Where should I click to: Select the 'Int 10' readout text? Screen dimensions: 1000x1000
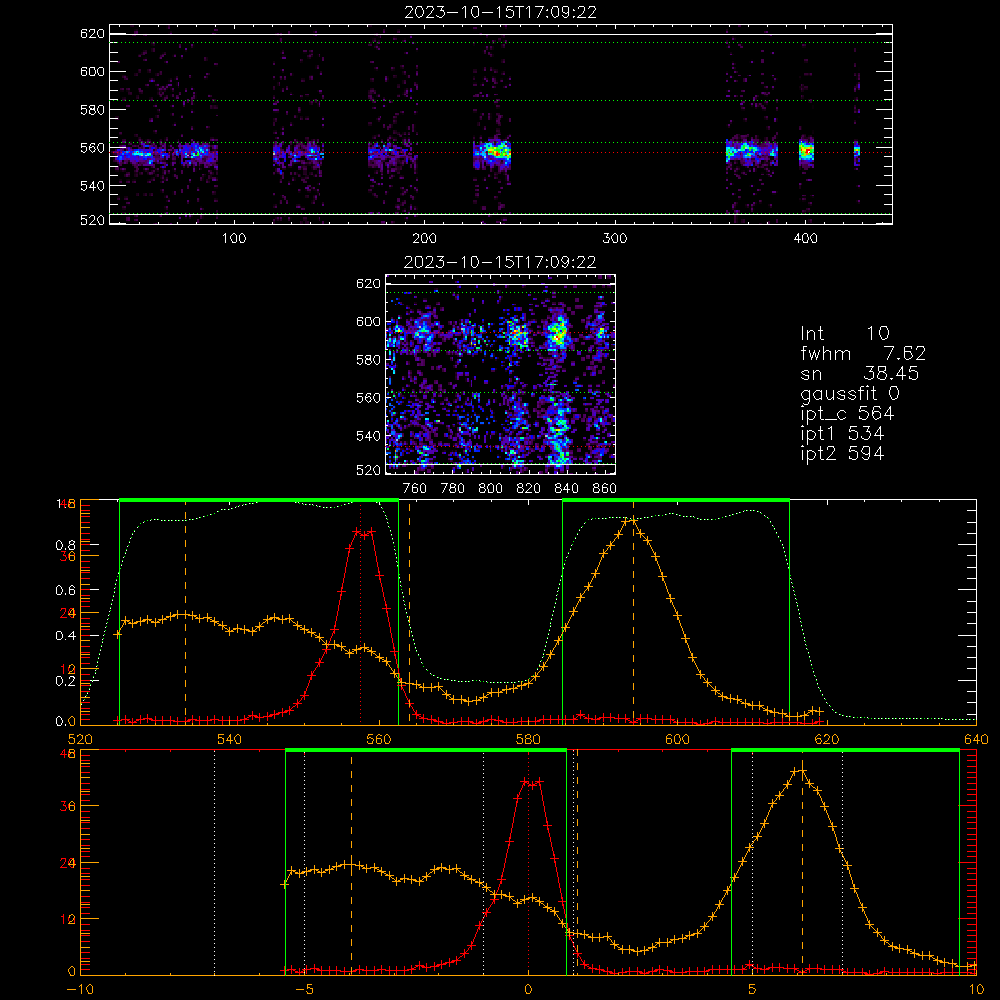844,333
